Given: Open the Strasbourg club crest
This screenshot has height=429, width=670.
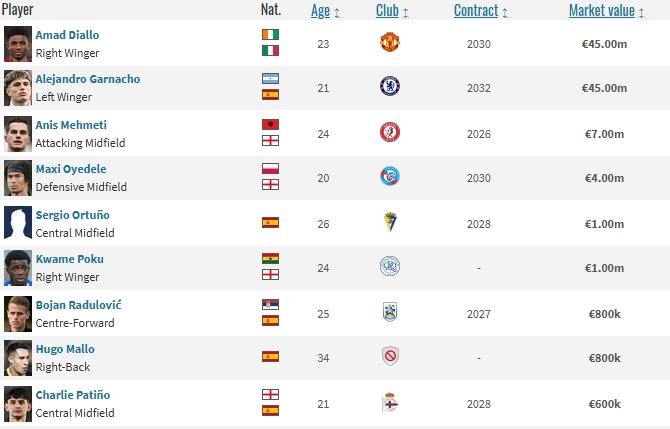Looking at the screenshot, I should pos(390,176).
